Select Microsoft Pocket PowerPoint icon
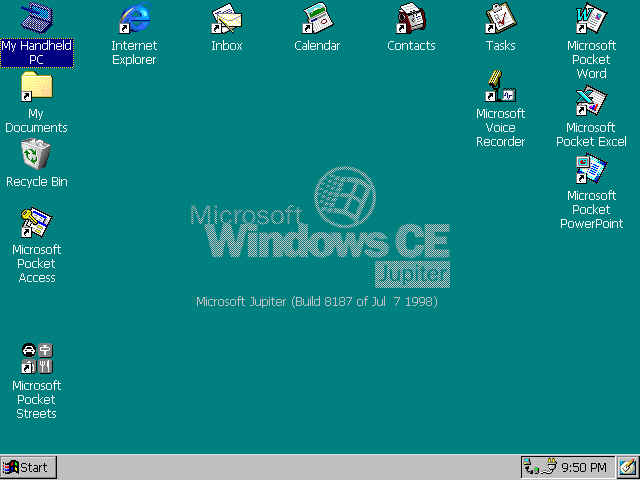The image size is (640, 480). pyautogui.click(x=591, y=168)
